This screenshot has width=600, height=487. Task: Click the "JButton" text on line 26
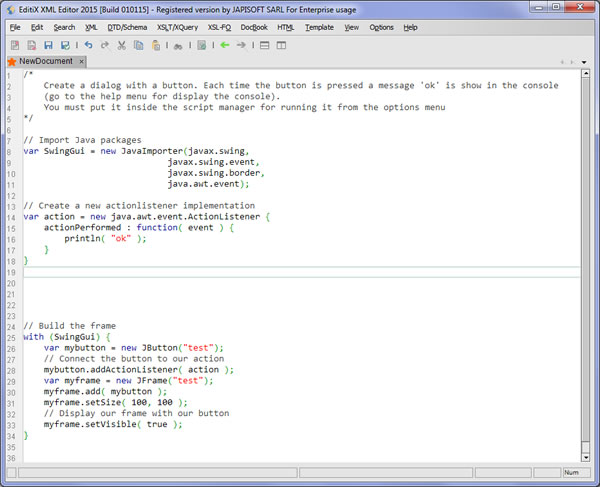160,348
